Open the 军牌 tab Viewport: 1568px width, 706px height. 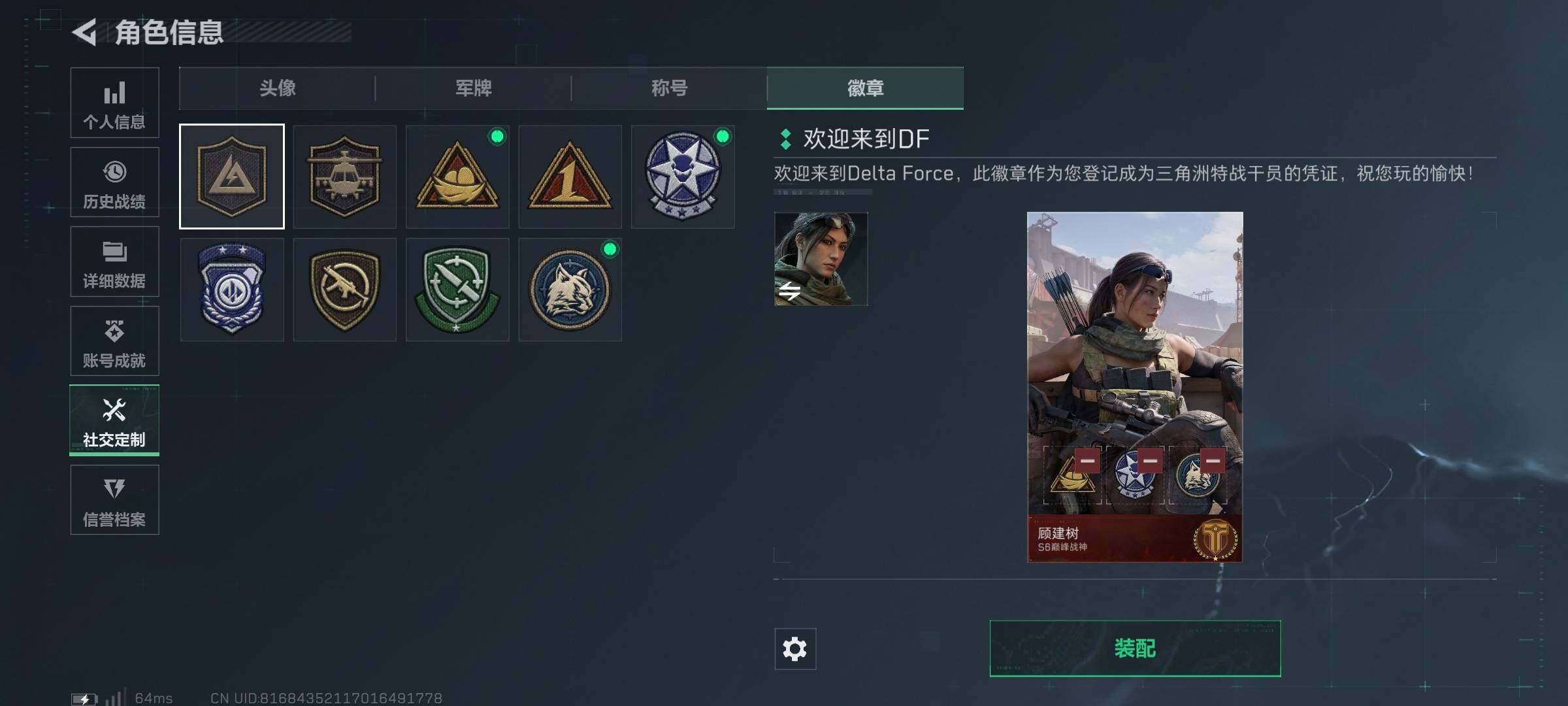click(473, 88)
